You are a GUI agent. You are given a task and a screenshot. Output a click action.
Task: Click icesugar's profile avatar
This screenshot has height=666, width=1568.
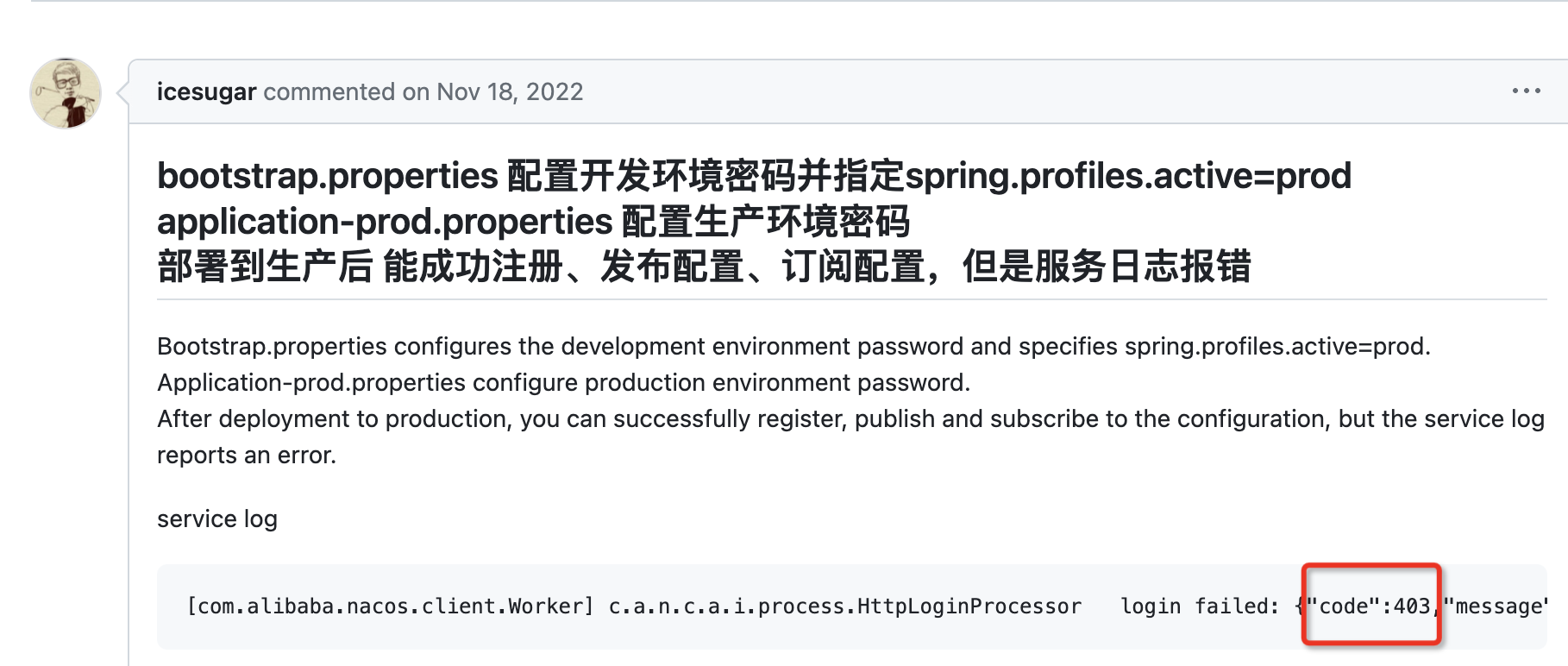(66, 93)
